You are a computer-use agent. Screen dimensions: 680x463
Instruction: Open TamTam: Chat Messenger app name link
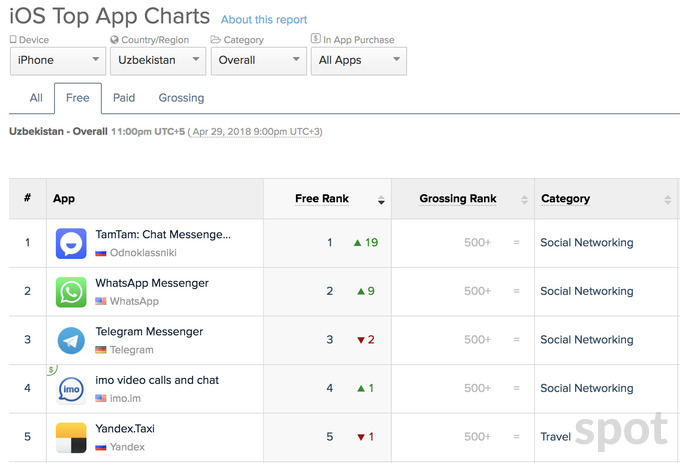(x=163, y=235)
